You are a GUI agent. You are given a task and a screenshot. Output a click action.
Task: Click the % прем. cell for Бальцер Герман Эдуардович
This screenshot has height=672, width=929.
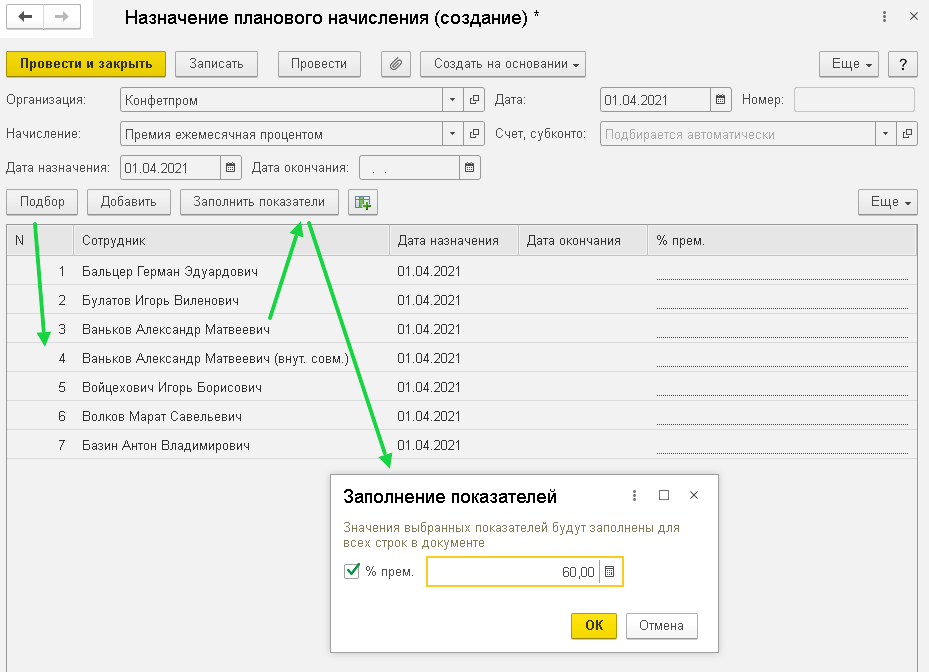pos(782,271)
